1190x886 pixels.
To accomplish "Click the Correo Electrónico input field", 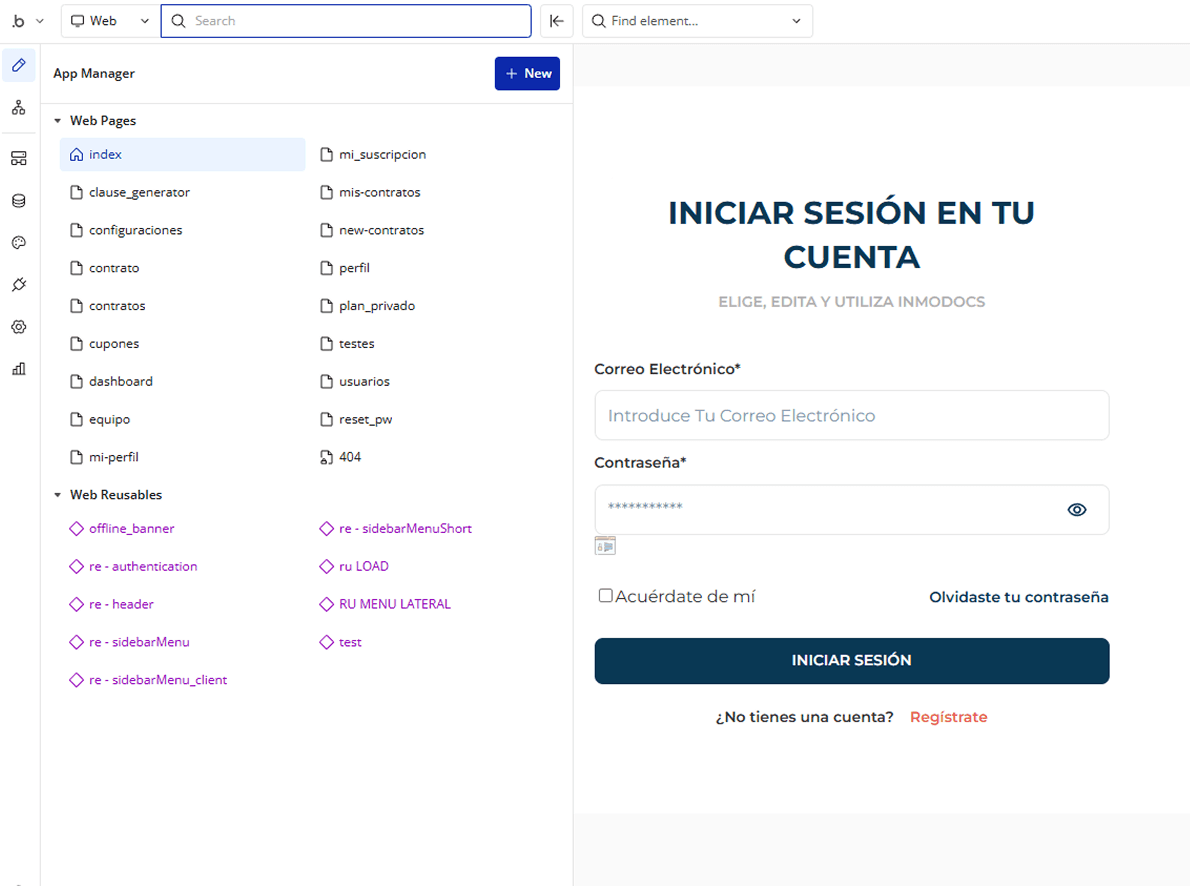I will coord(852,415).
